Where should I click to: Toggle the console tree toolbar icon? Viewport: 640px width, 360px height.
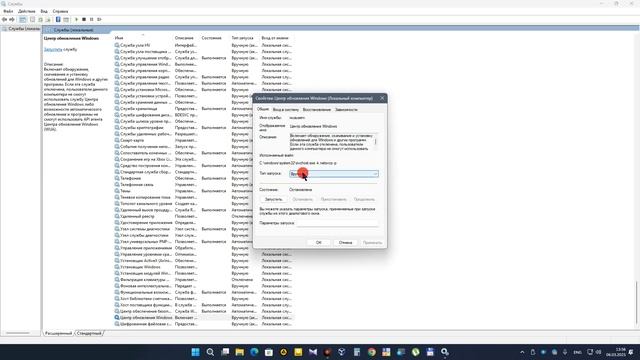click(23, 19)
